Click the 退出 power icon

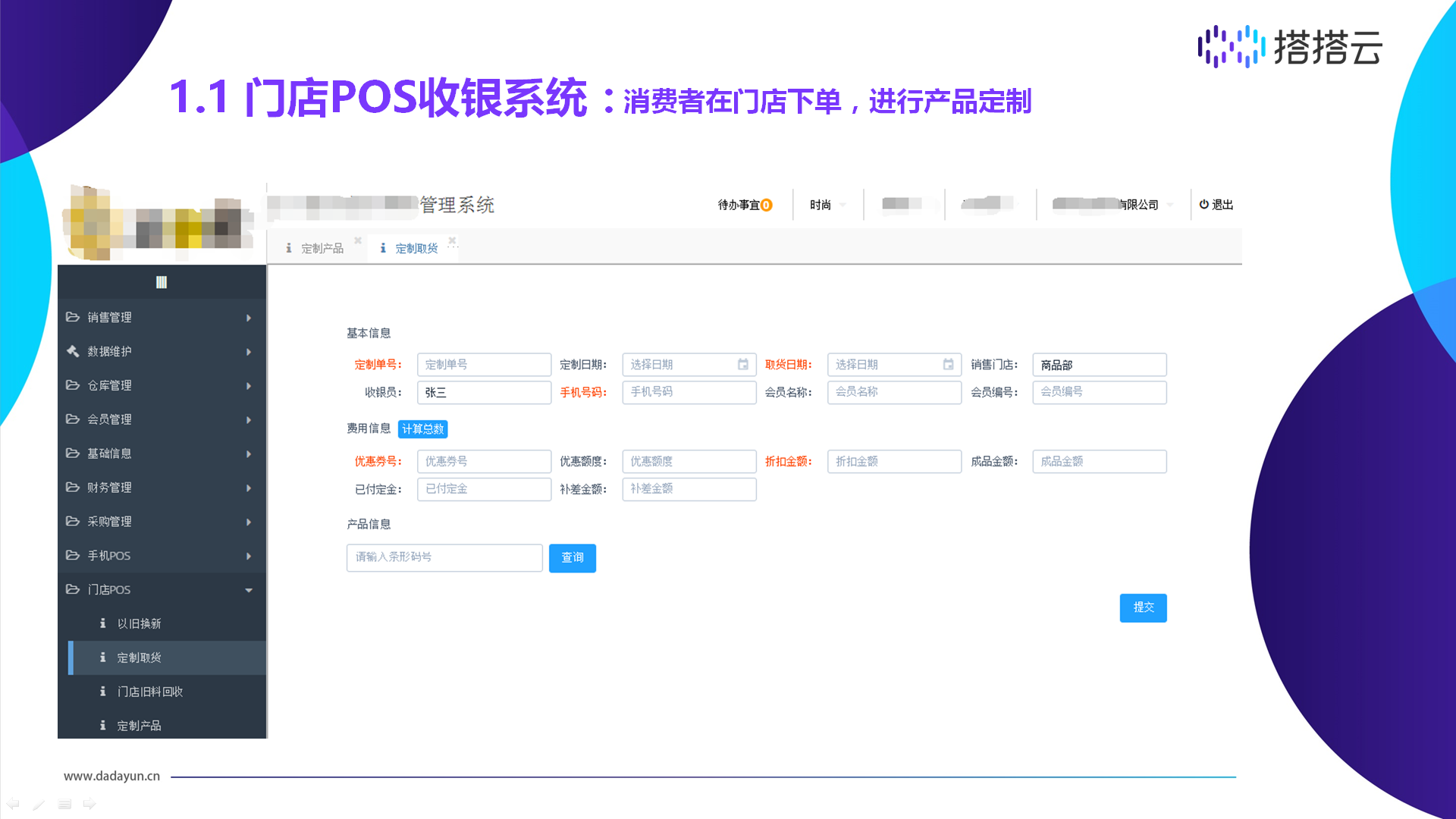pyautogui.click(x=1203, y=205)
